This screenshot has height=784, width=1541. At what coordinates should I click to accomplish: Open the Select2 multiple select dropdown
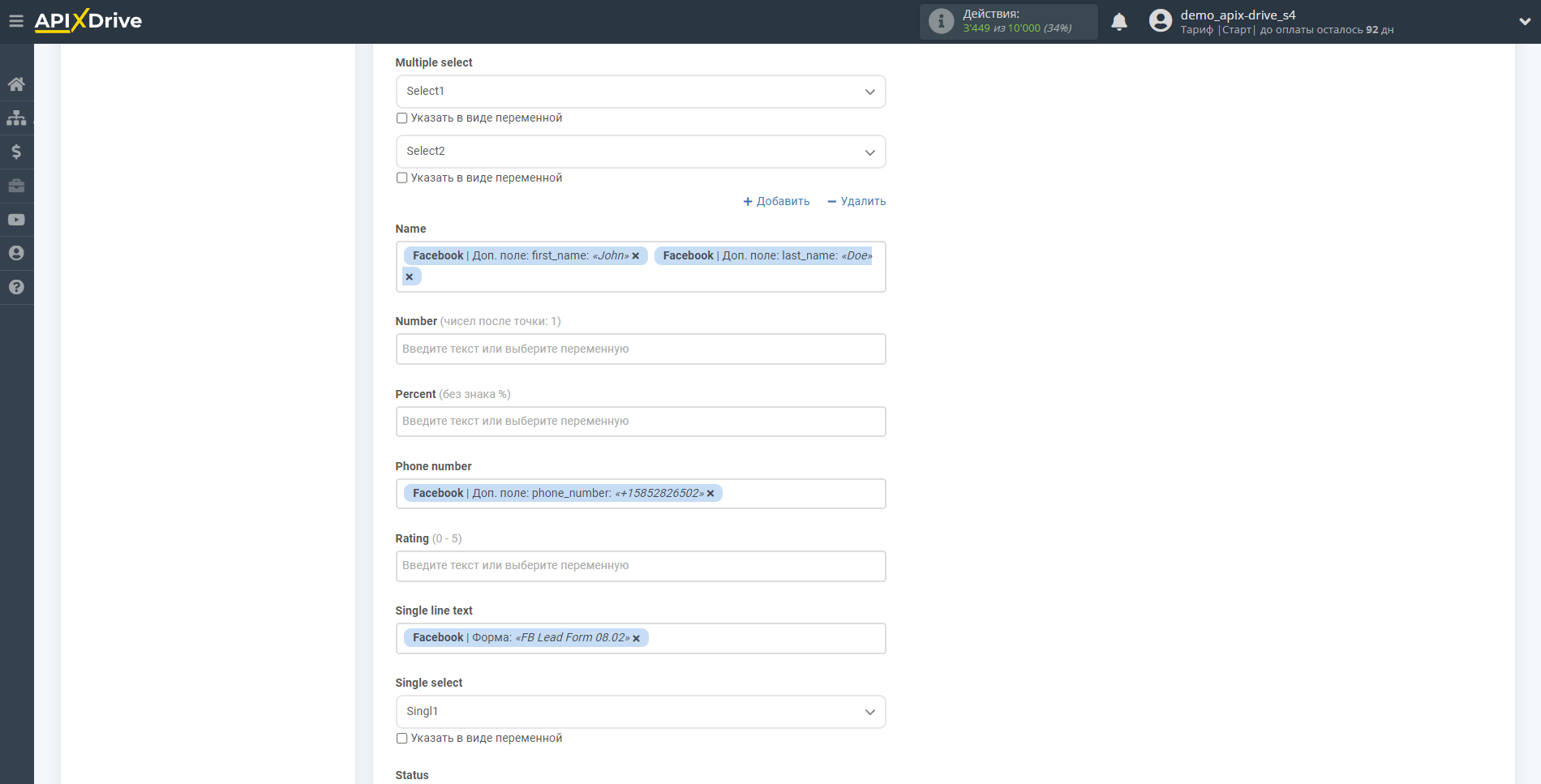[x=641, y=152]
